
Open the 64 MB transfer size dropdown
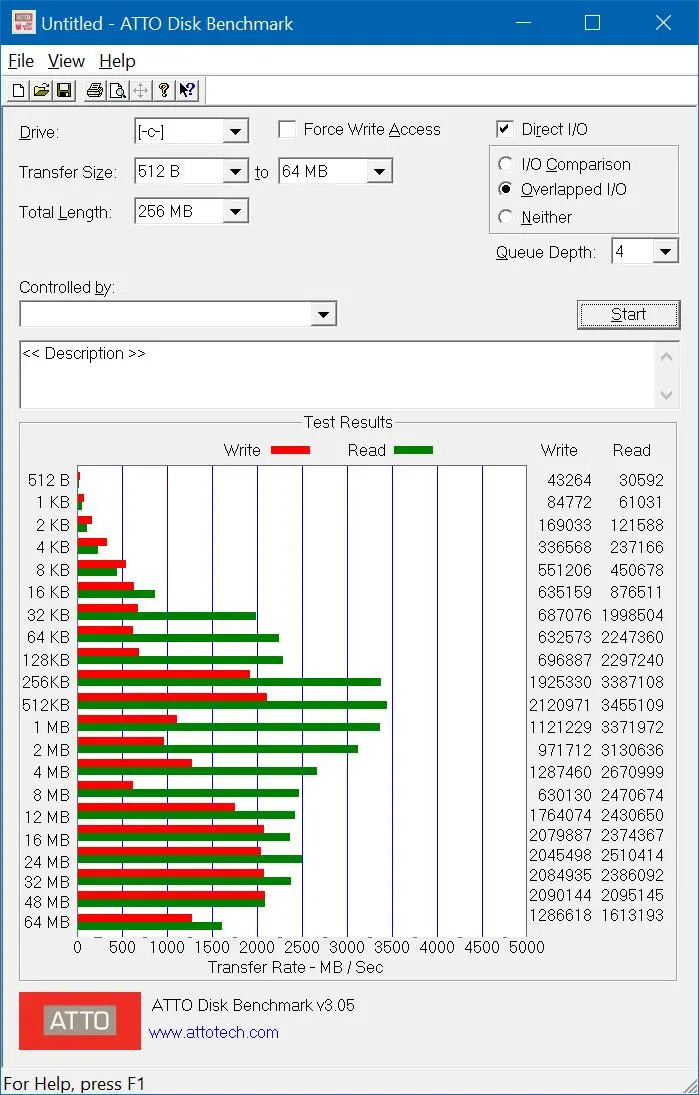tap(379, 171)
